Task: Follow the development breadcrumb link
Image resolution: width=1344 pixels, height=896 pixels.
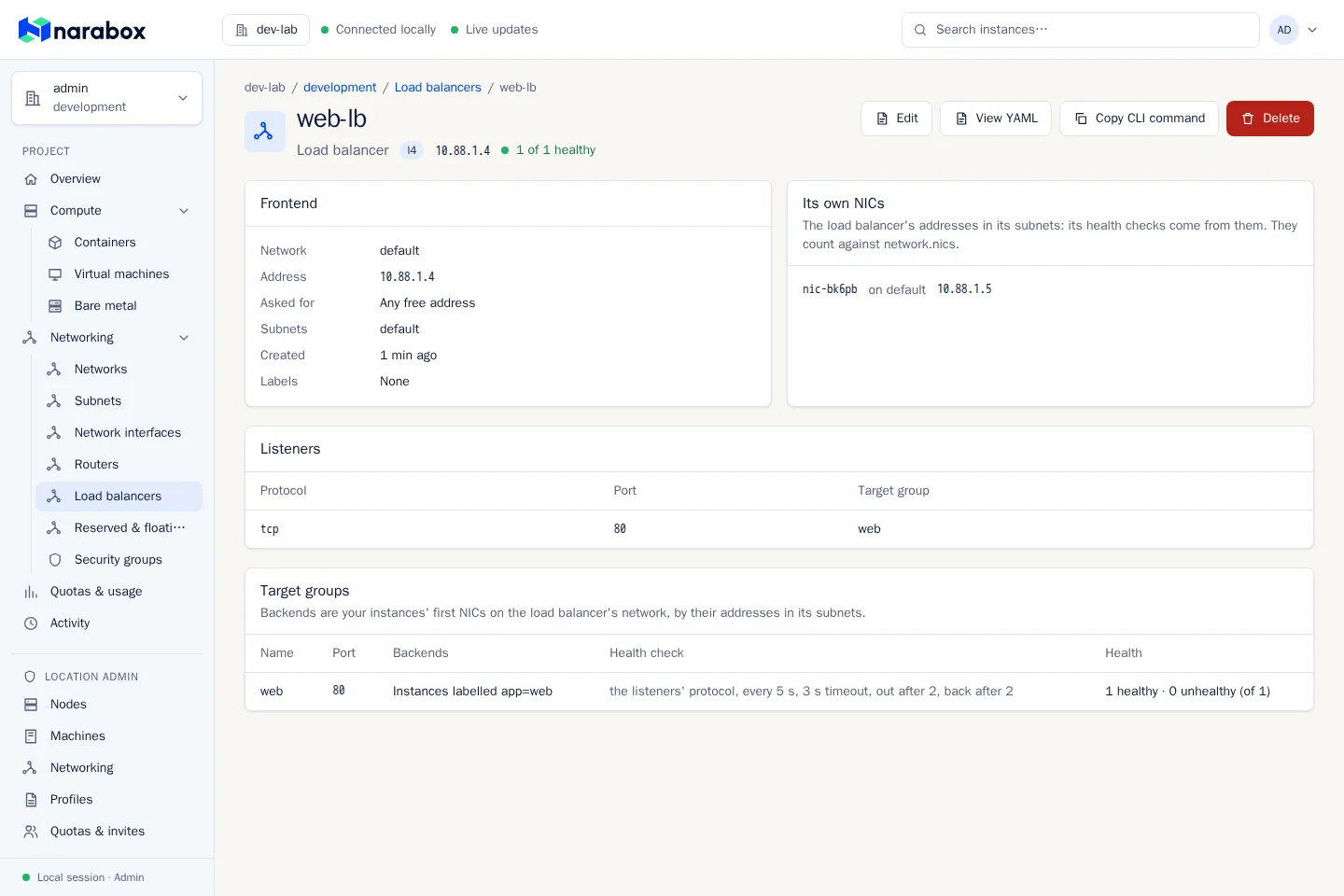Action: point(340,88)
